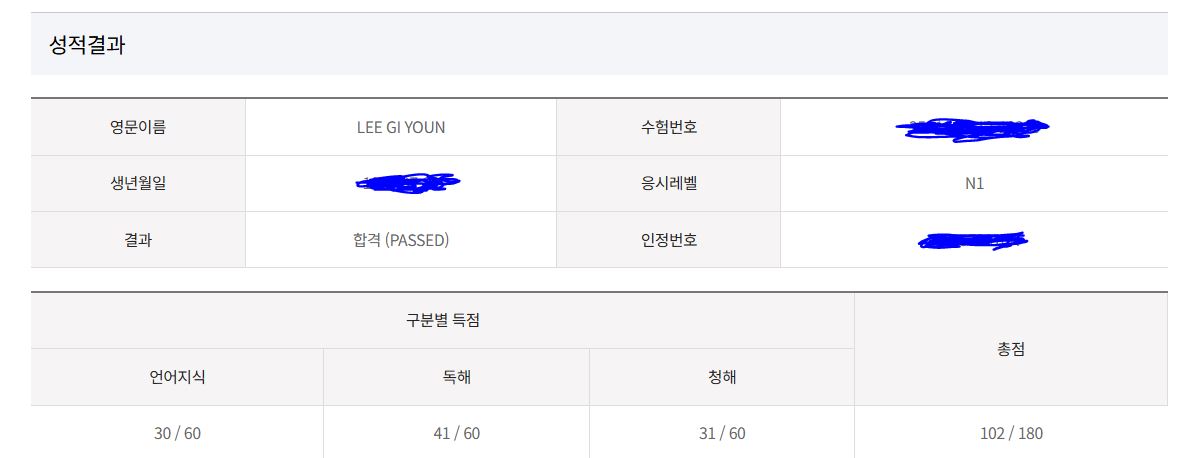Click the 구분별 득점 column header
Screen dimensions: 1178x458
442,320
